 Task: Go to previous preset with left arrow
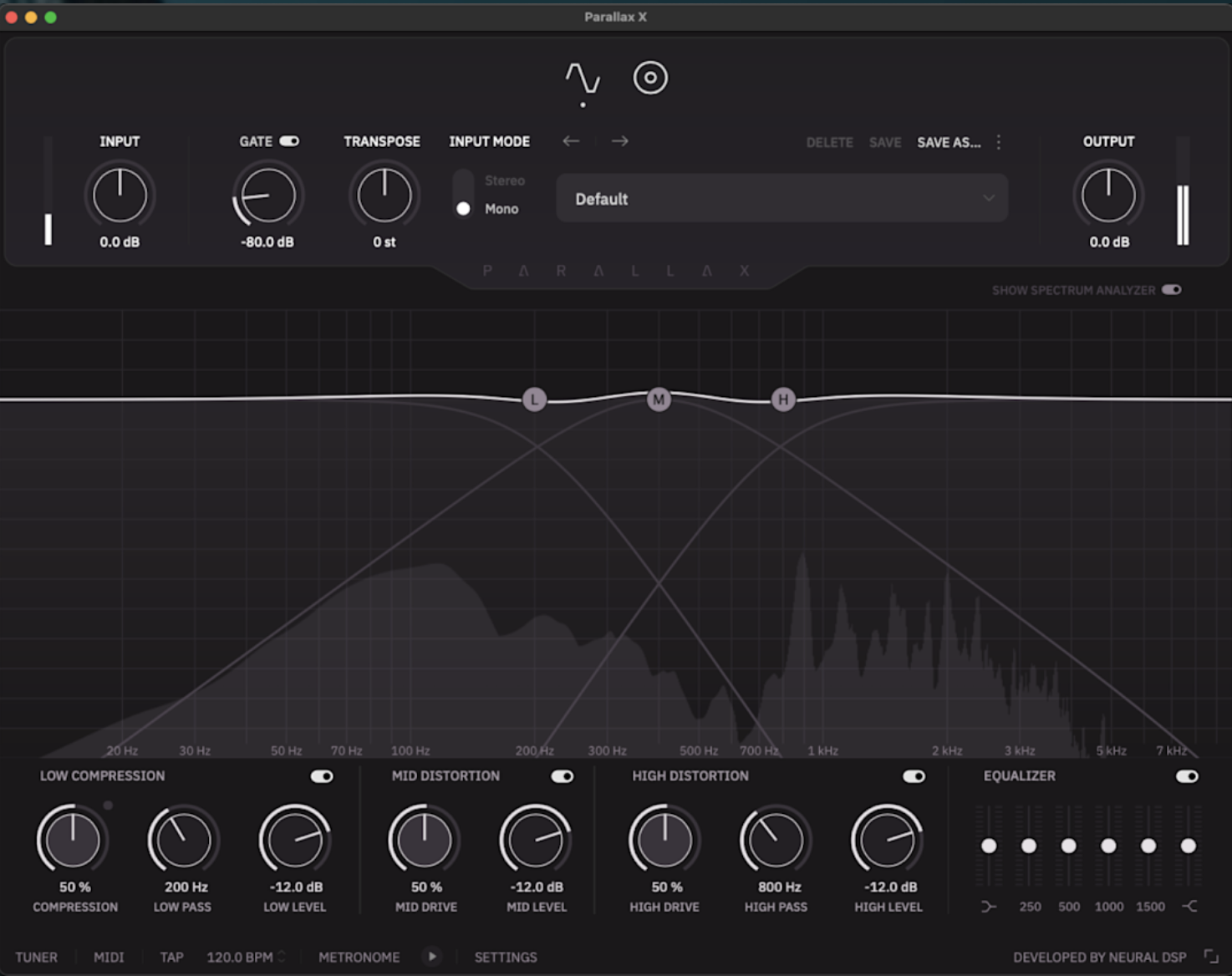coord(572,142)
